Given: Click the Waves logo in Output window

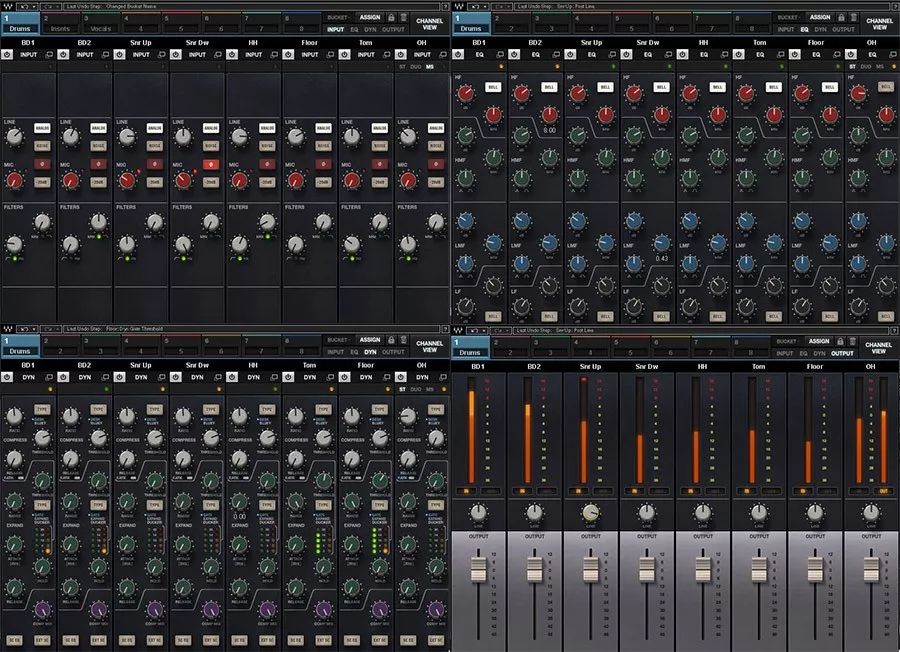Looking at the screenshot, I should tap(459, 331).
